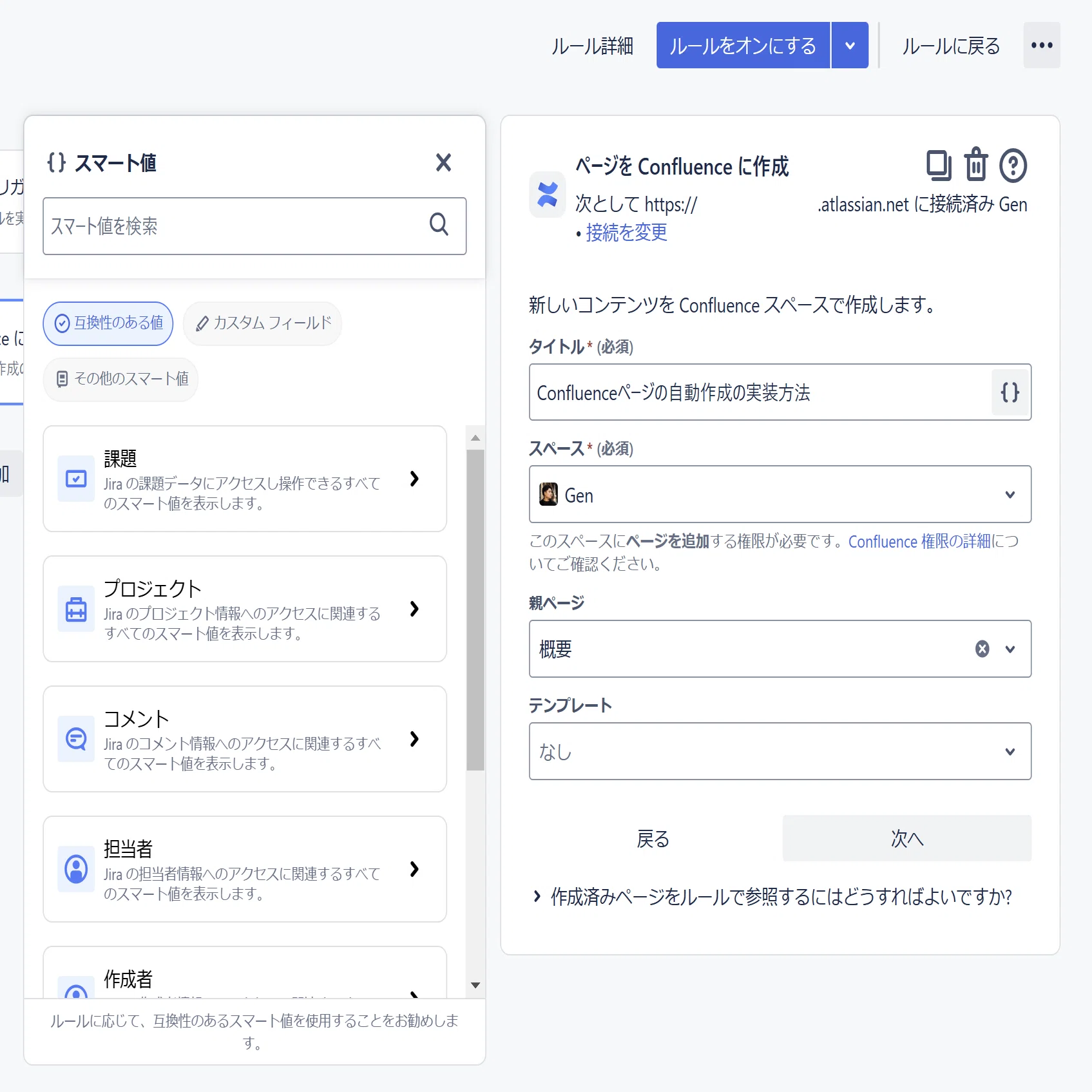Click the スマート値を検索 search field
This screenshot has width=1092, height=1092.
(x=254, y=226)
